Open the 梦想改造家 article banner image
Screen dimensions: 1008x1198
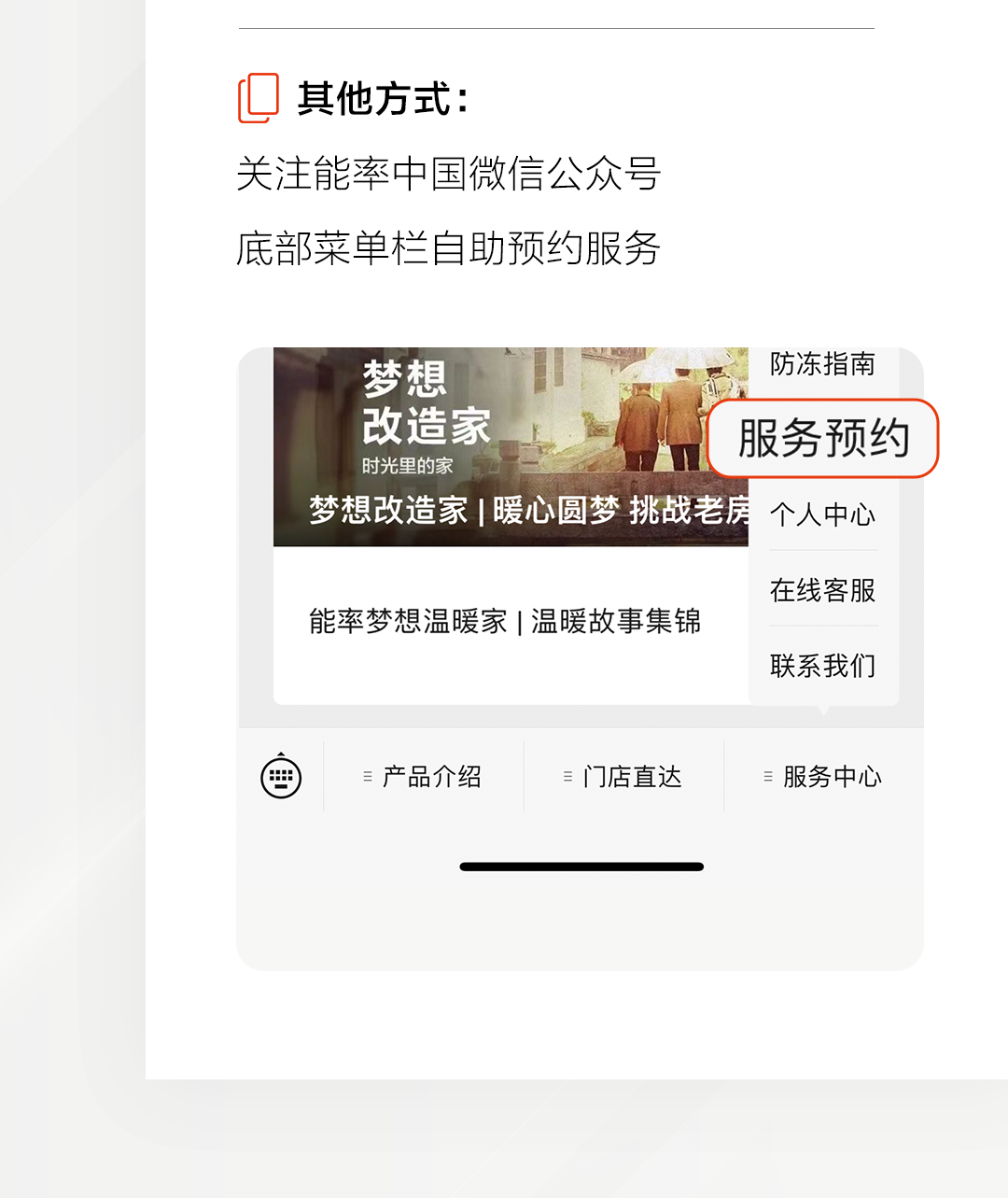[x=511, y=446]
